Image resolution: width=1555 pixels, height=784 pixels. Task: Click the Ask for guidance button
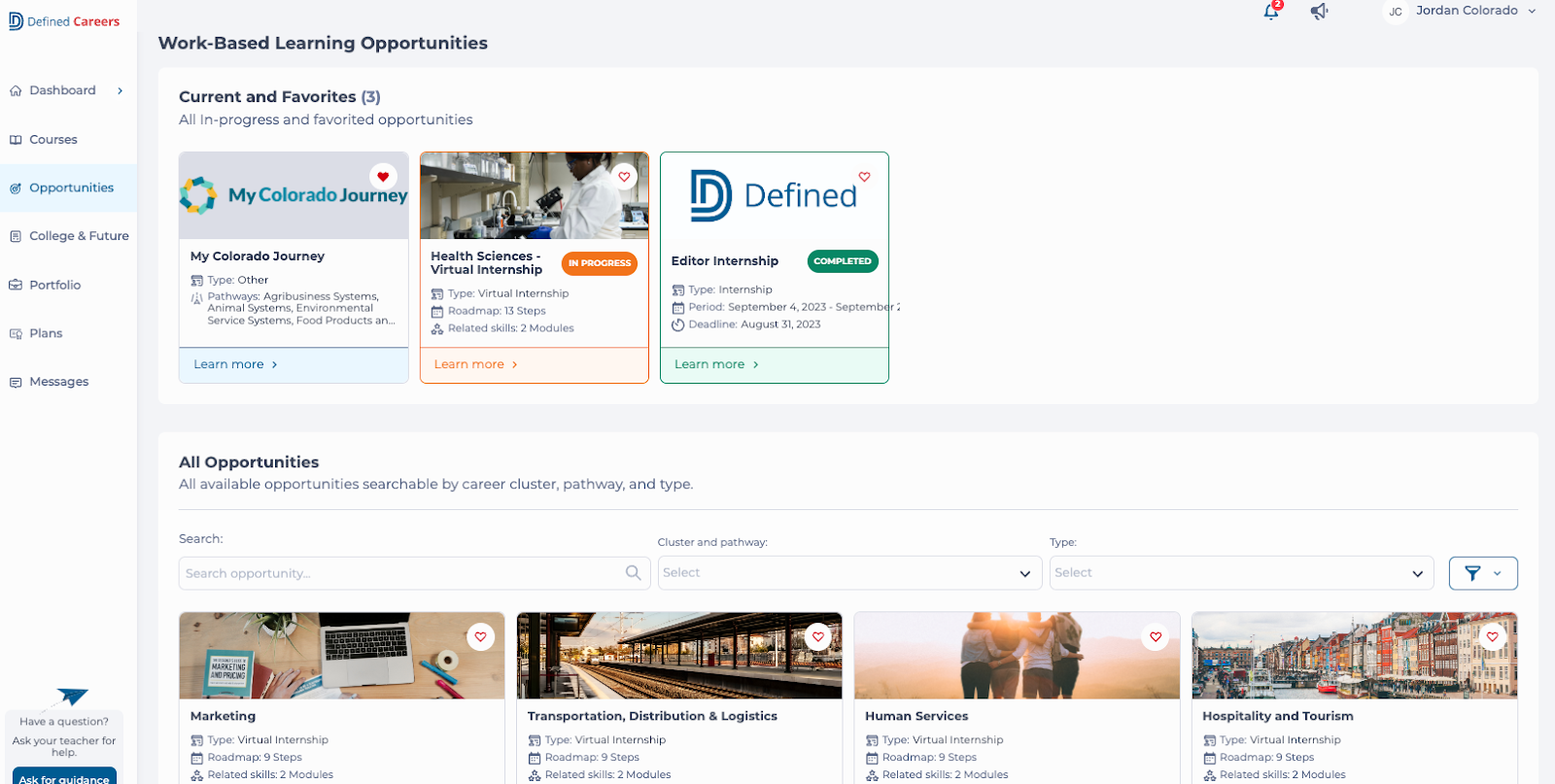64,777
